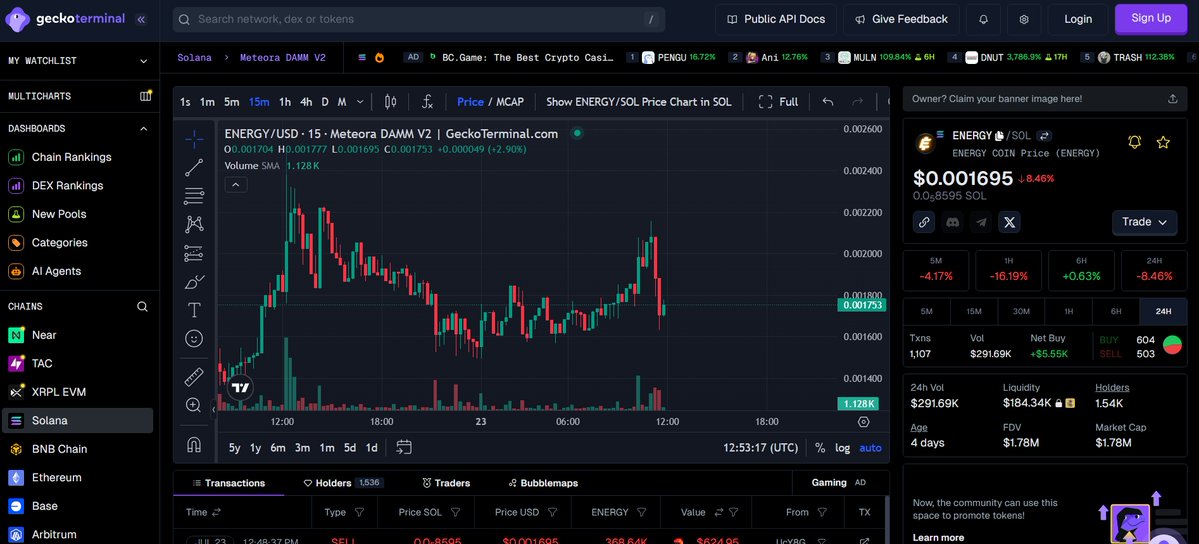Screen dimensions: 1199x544
Task: Set a price alert with bell icon
Action: 1135,142
